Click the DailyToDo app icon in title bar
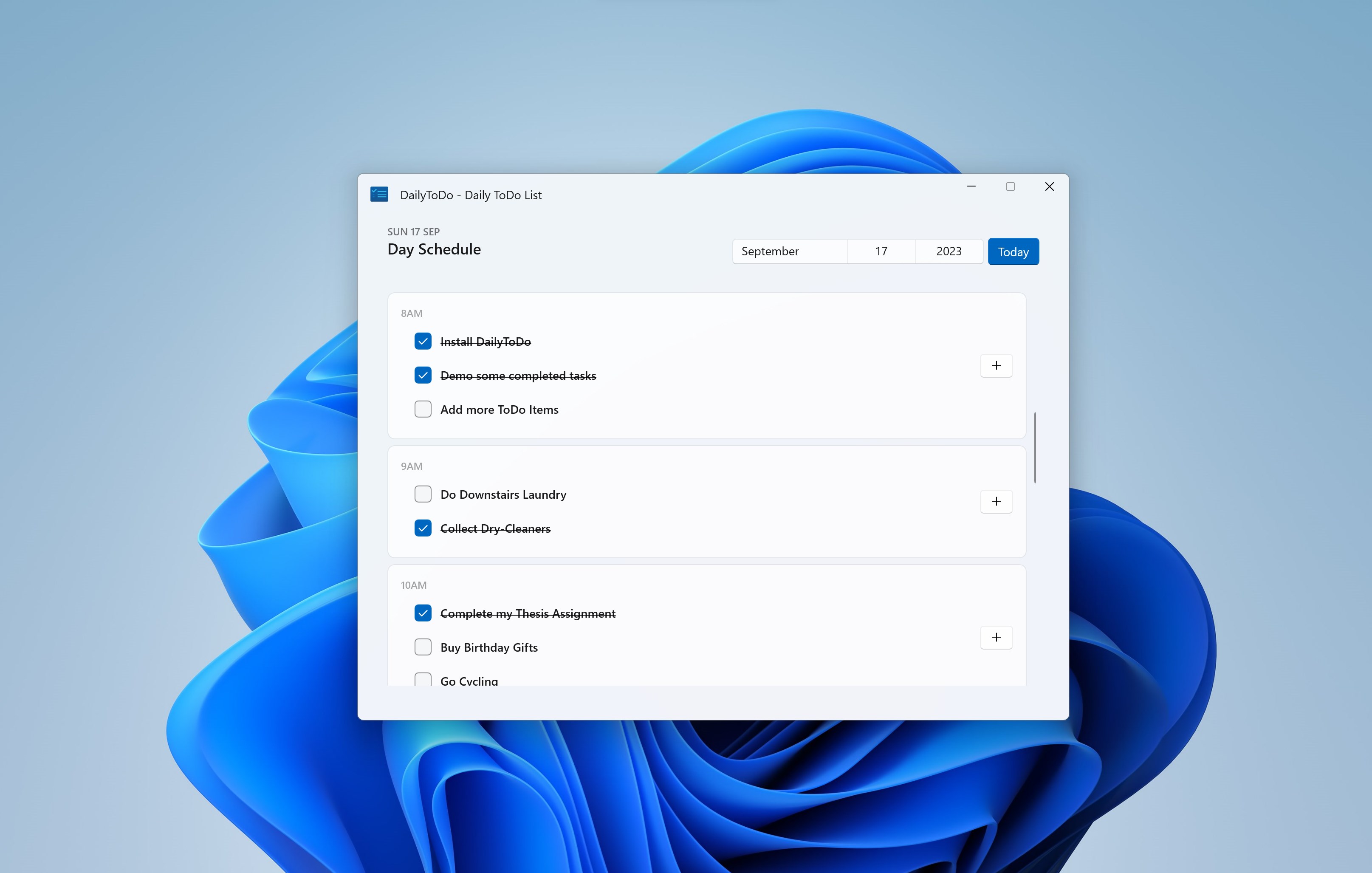 (379, 194)
